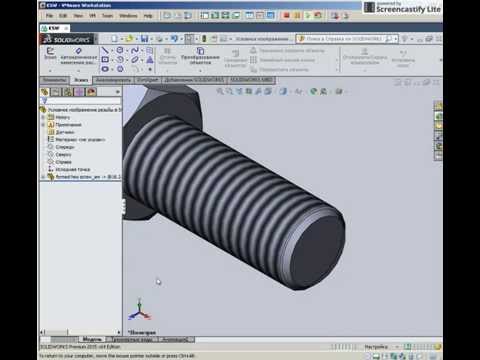The height and width of the screenshot is (360, 480).
Task: Select the Line sketch tool
Action: tap(105, 50)
